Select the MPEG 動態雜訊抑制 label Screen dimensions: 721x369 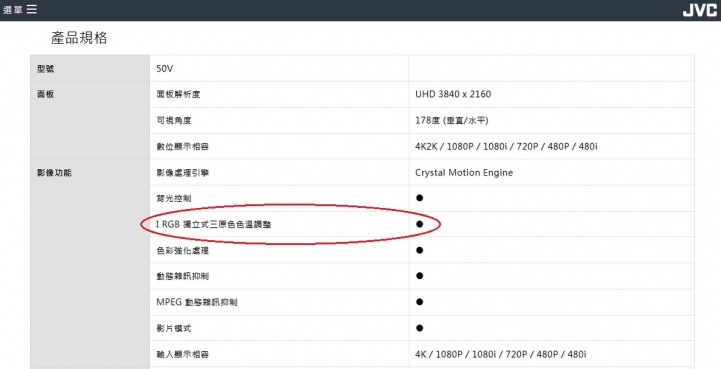[197, 302]
